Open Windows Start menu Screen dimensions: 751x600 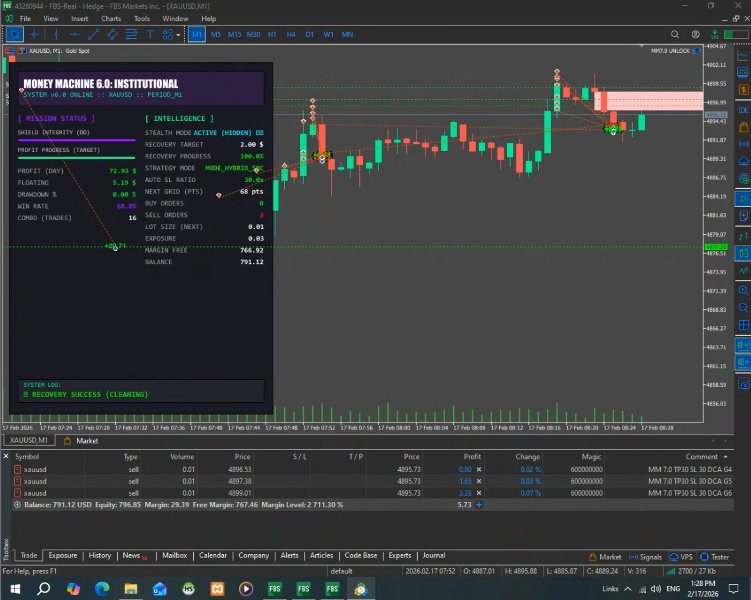(15, 589)
